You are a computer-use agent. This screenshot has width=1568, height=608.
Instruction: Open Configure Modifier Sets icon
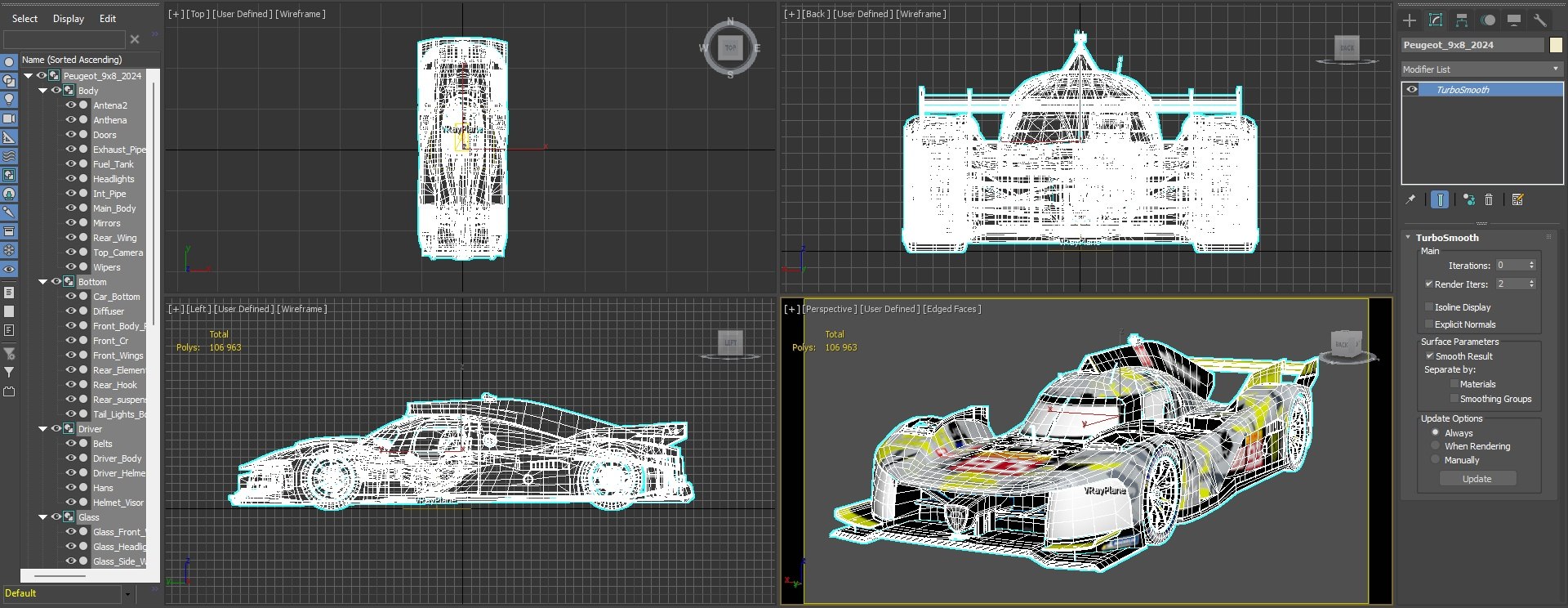1518,199
